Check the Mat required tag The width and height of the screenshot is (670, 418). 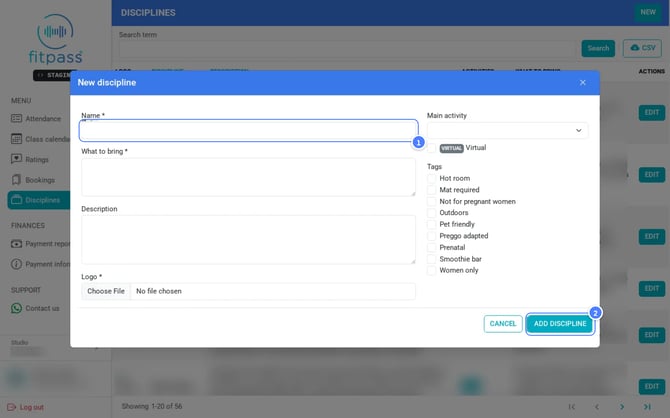432,190
